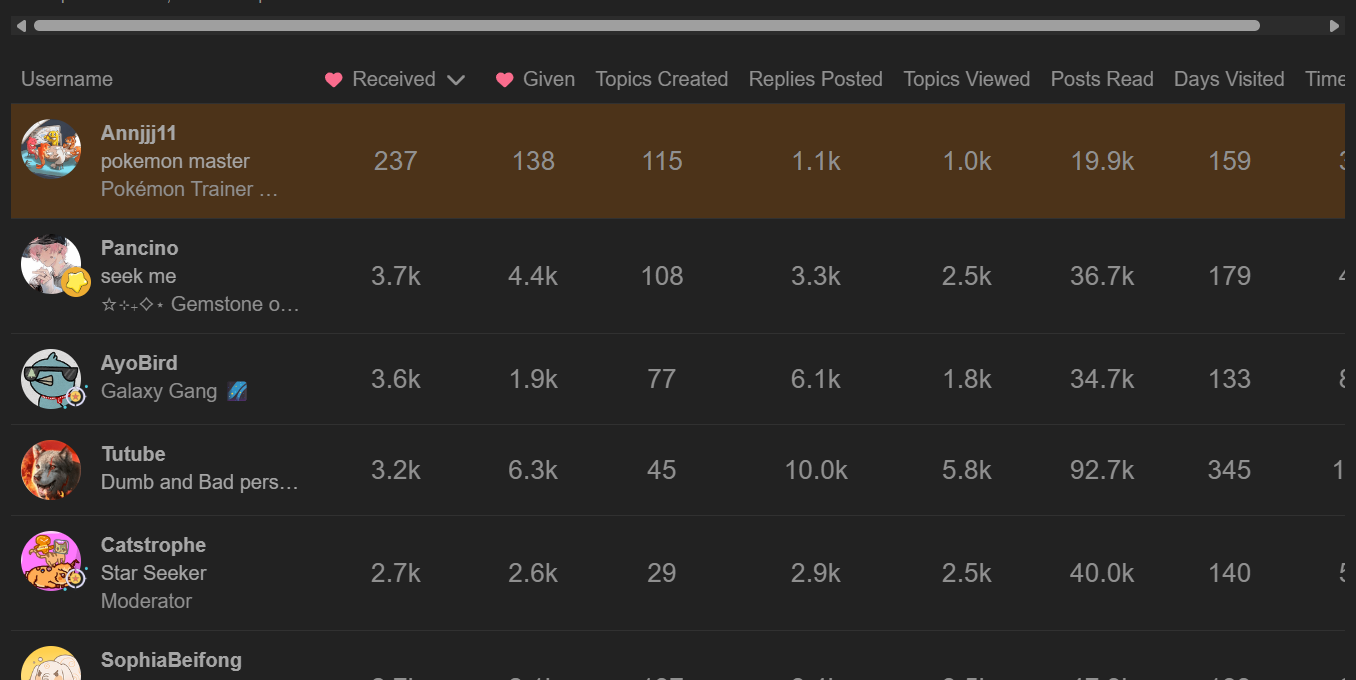Click the Galaxy Gang flair icon
This screenshot has width=1356, height=680.
[237, 391]
